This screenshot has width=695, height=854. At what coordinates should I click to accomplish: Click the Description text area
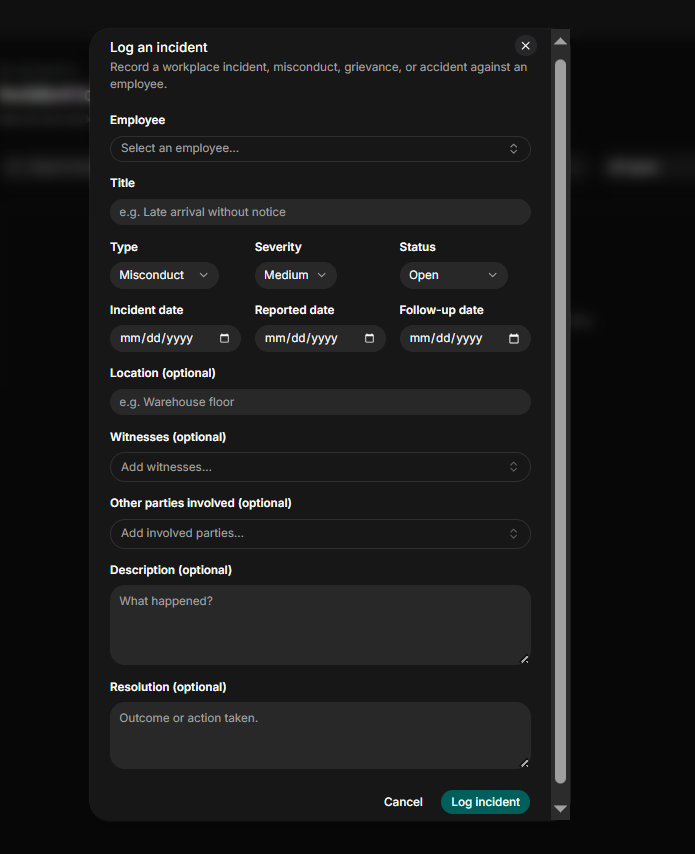click(x=320, y=625)
